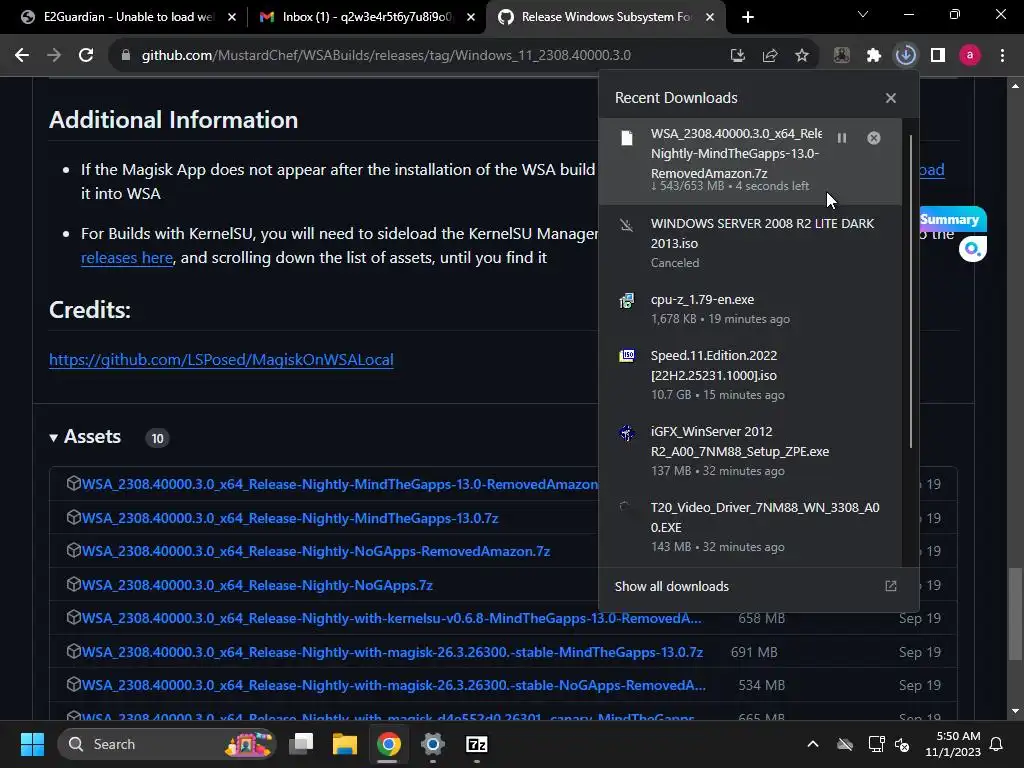This screenshot has height=768, width=1024.
Task: Open the Windows Start menu
Action: [32, 744]
